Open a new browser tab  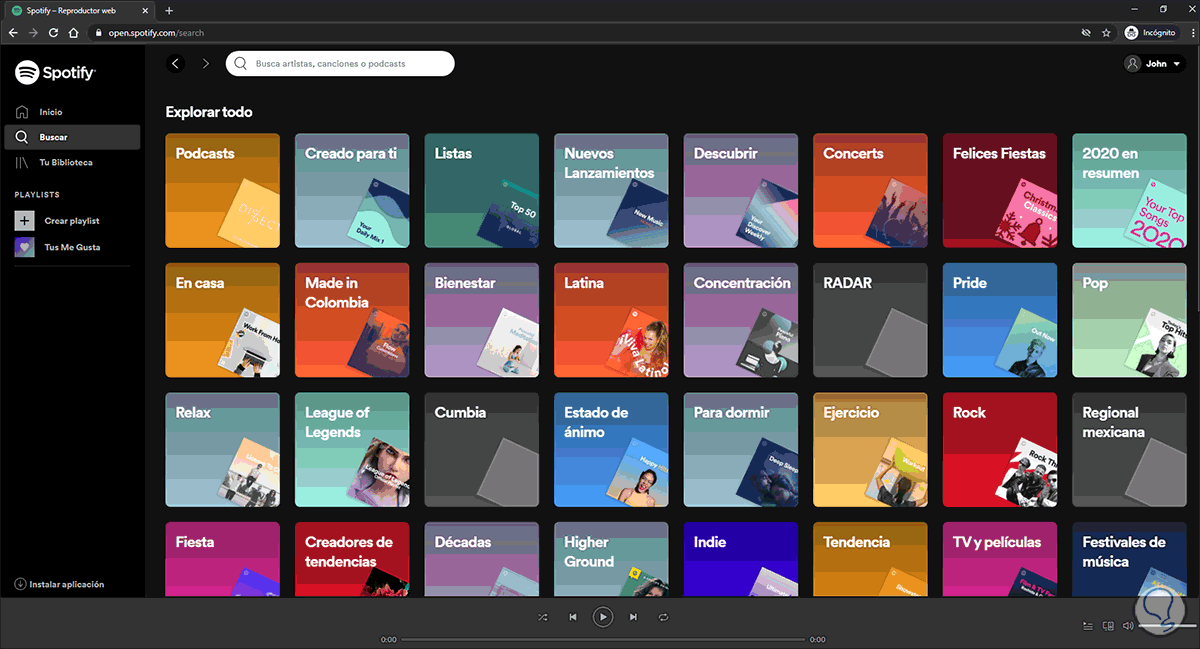[x=169, y=10]
